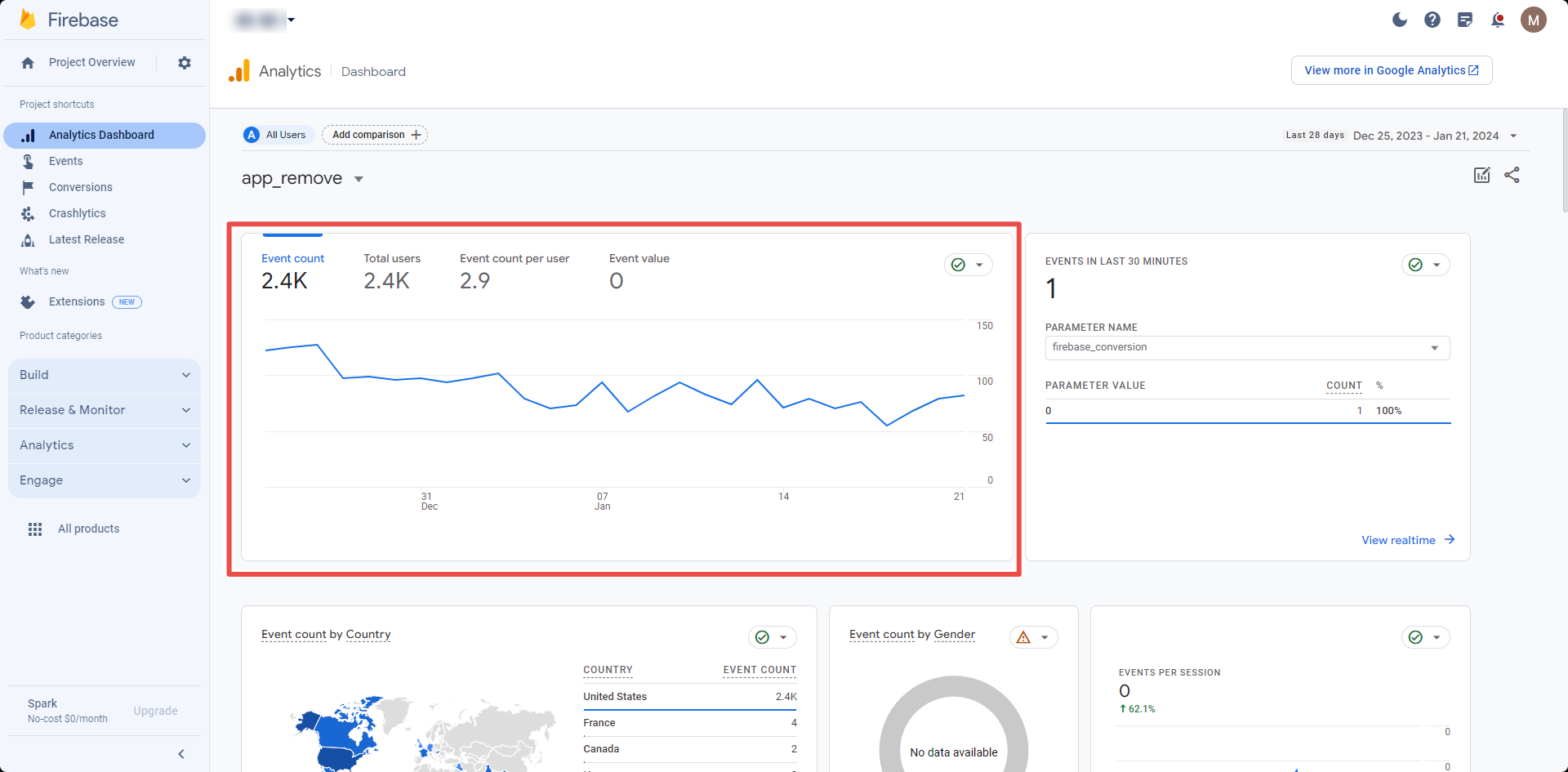Click the Events per session status checkmark

coord(1415,637)
